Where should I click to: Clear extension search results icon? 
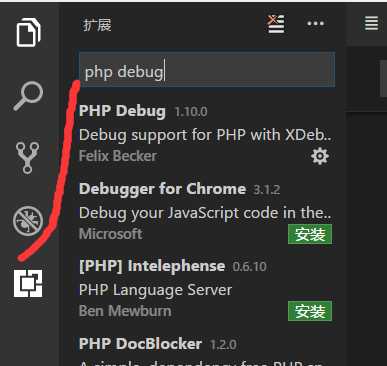tap(276, 24)
